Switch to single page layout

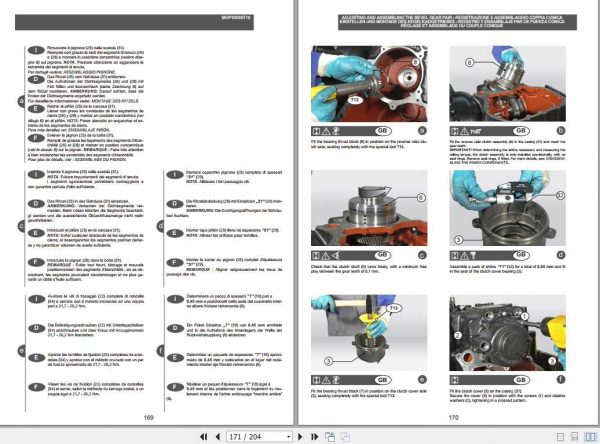pyautogui.click(x=561, y=437)
